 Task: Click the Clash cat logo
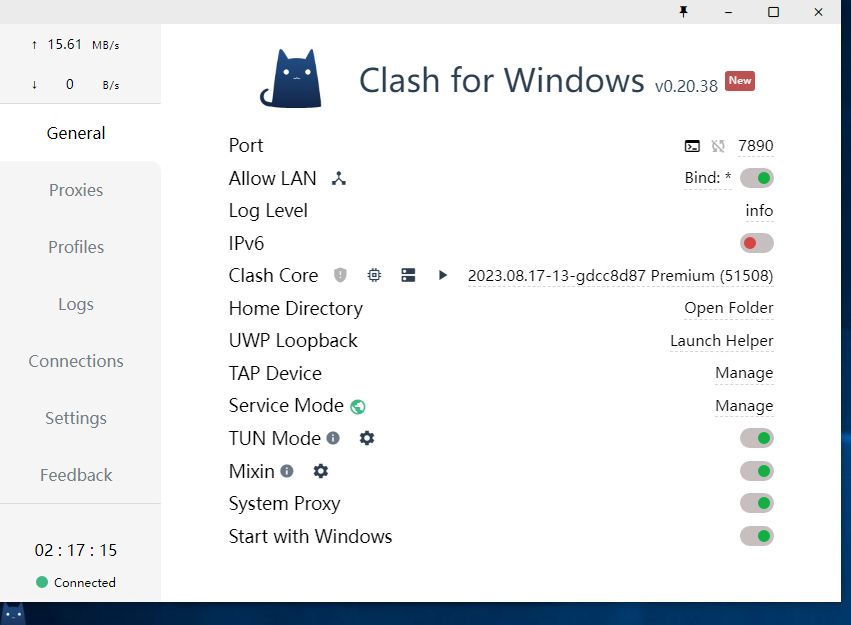pos(291,79)
